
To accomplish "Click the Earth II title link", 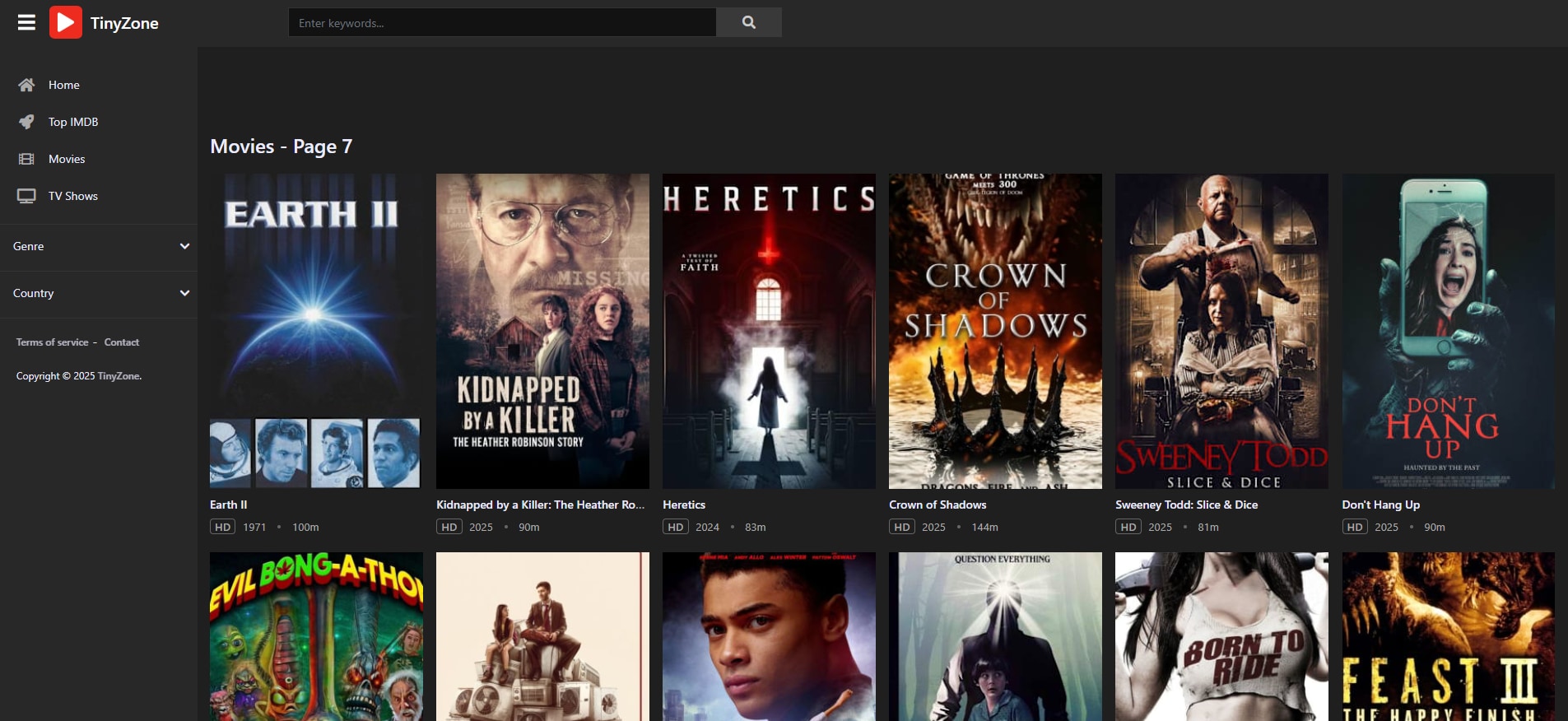I will (229, 505).
